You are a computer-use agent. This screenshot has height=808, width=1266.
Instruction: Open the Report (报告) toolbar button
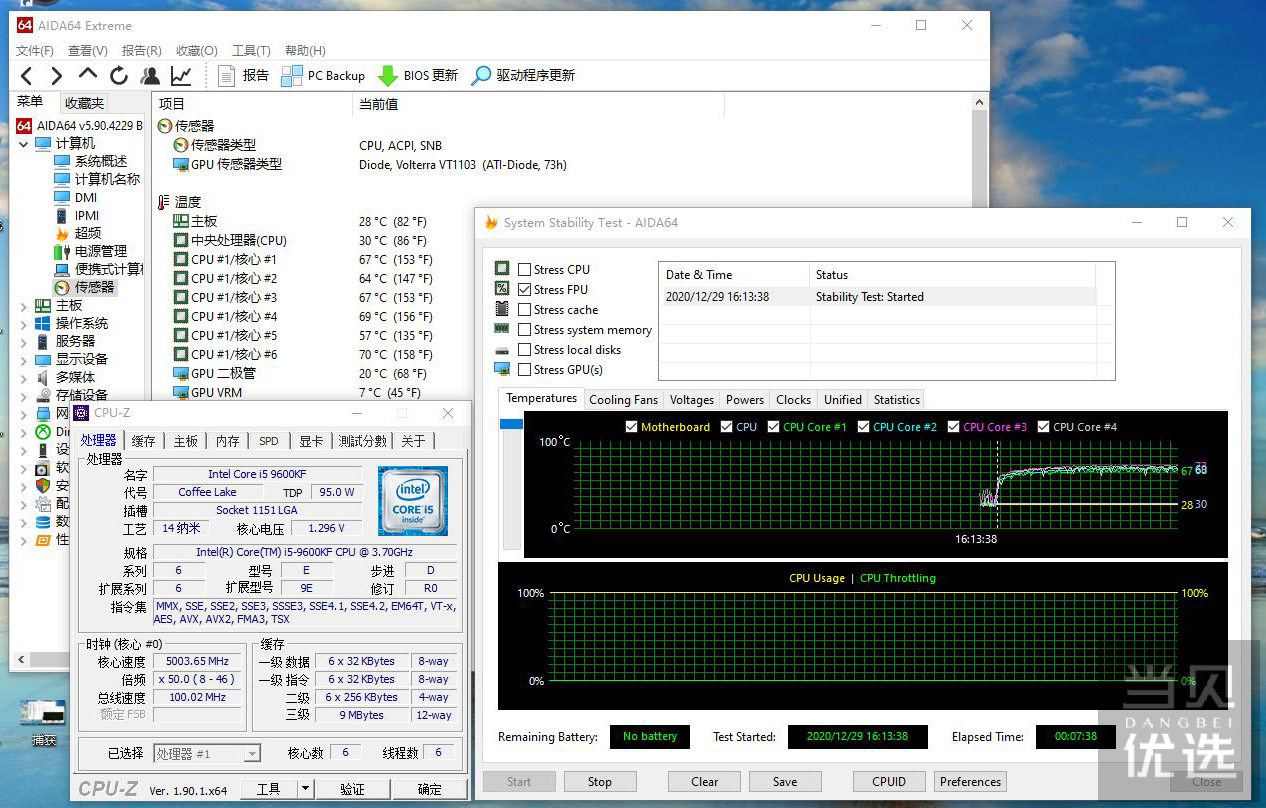pyautogui.click(x=243, y=75)
